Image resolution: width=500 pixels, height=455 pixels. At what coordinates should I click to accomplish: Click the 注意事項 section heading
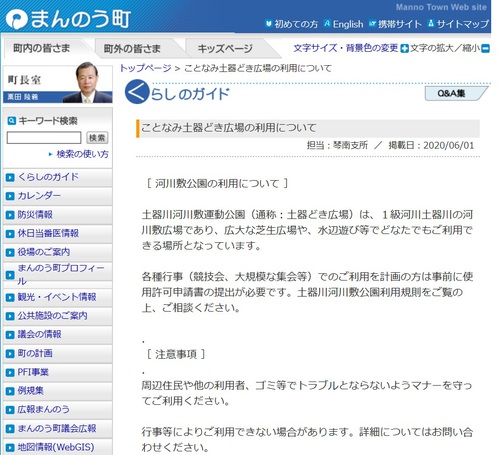coord(176,354)
